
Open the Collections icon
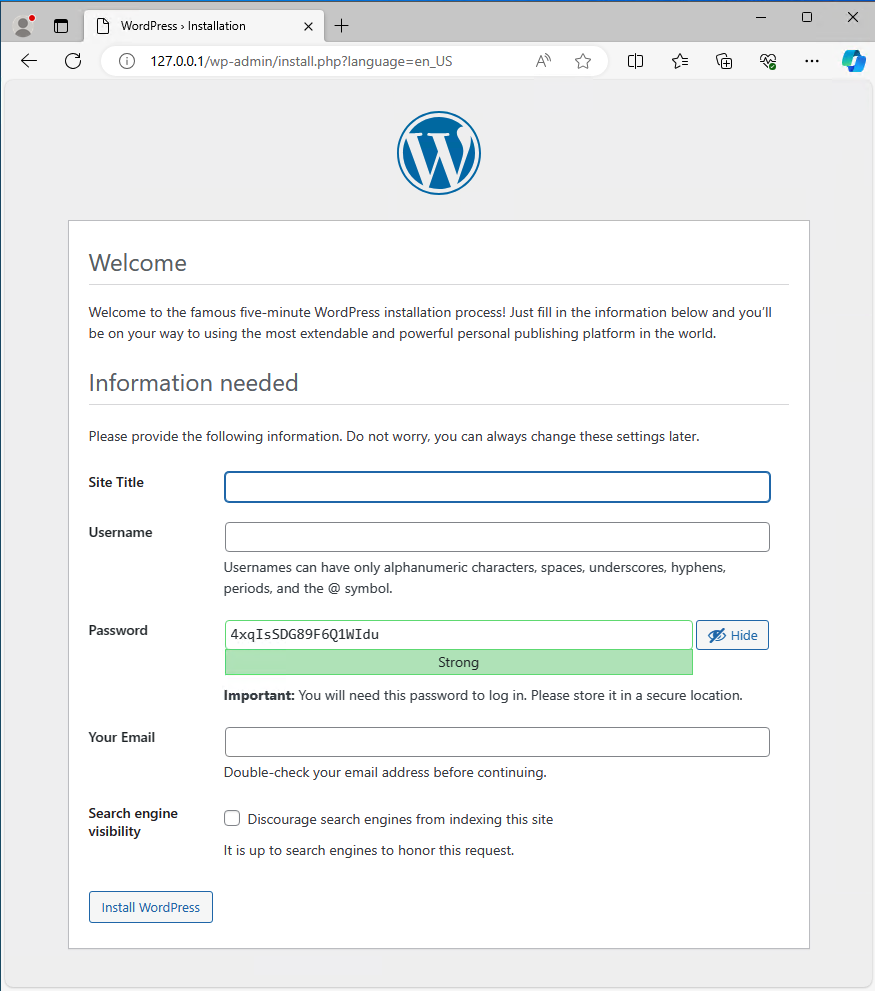(725, 61)
